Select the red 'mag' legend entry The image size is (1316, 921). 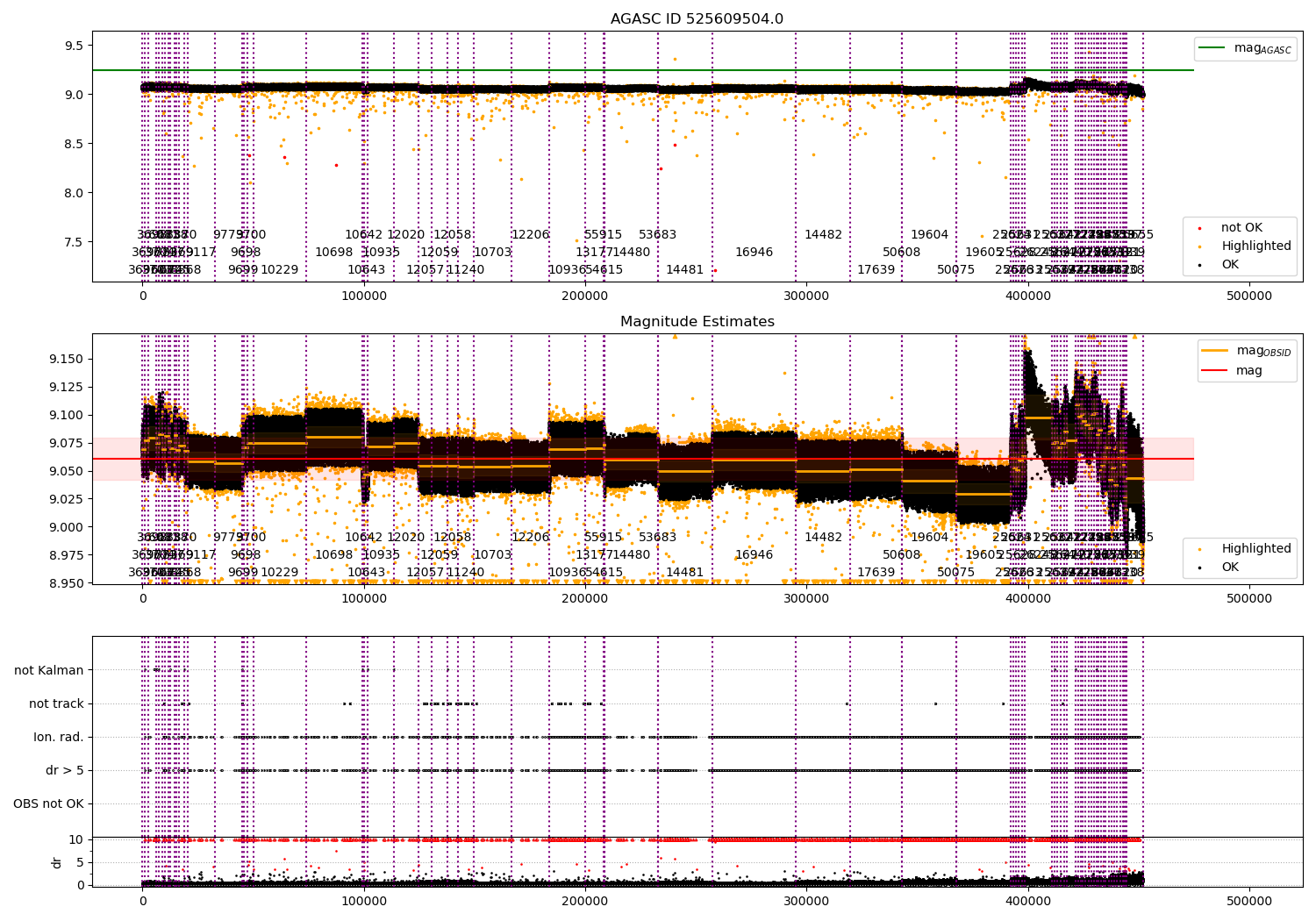point(1232,370)
